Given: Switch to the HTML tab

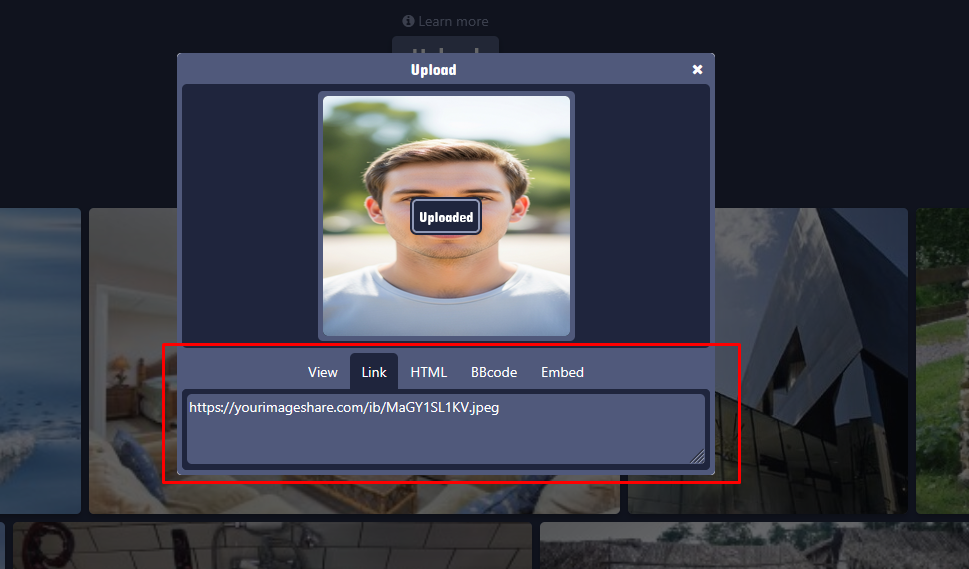Looking at the screenshot, I should coord(428,372).
